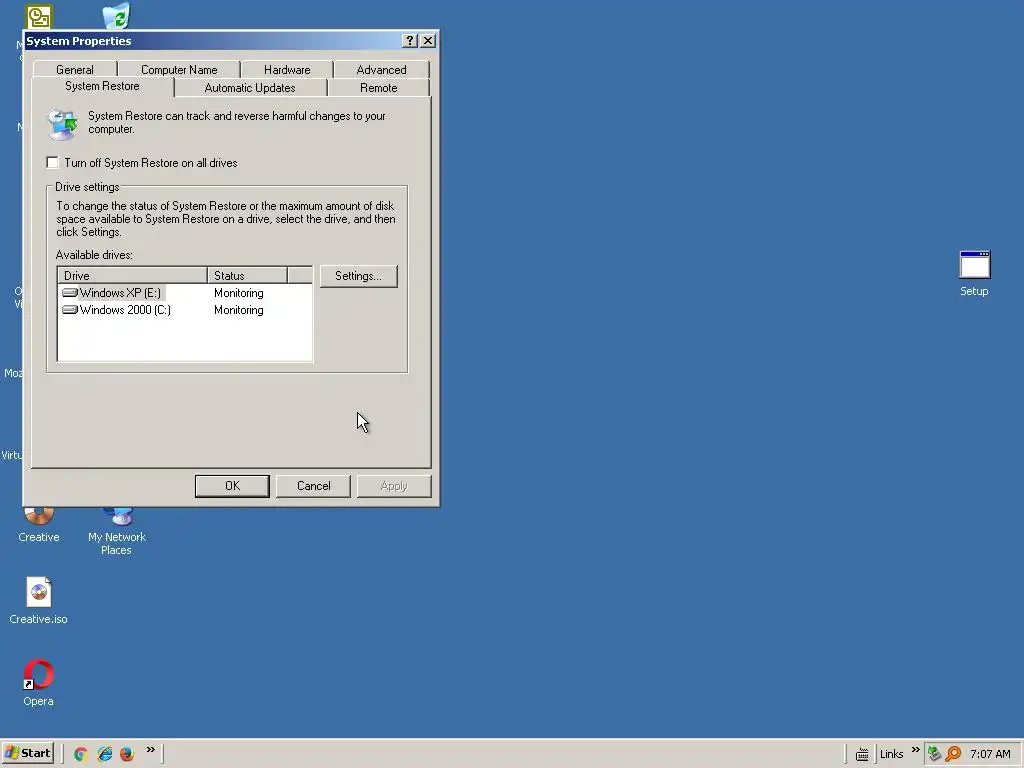1024x768 pixels.
Task: Click the green desktop icon behind title bar
Action: point(39,17)
